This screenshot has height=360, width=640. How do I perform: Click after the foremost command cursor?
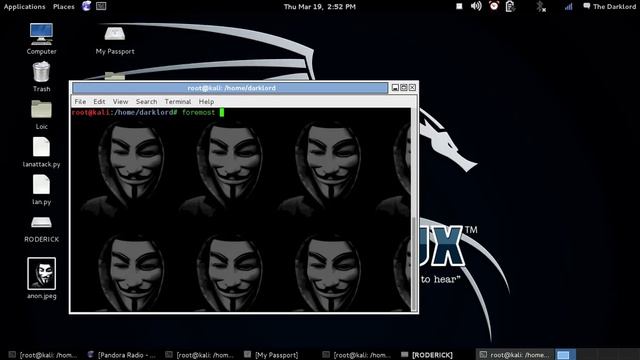click(x=222, y=112)
